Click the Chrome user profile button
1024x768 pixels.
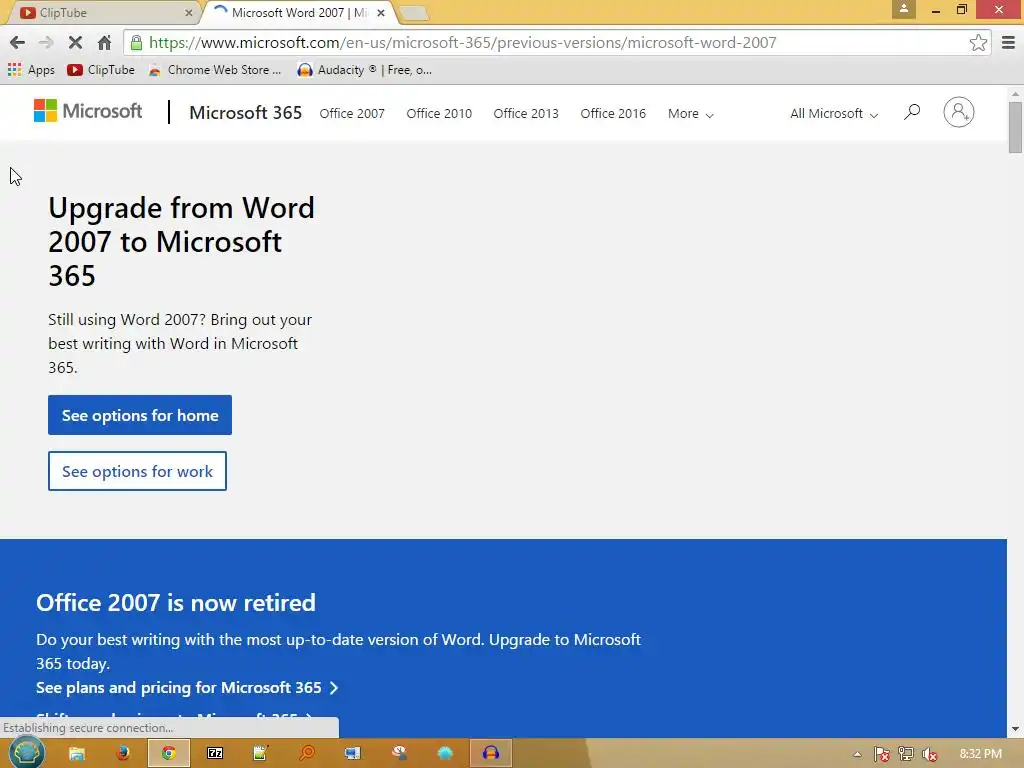[904, 9]
